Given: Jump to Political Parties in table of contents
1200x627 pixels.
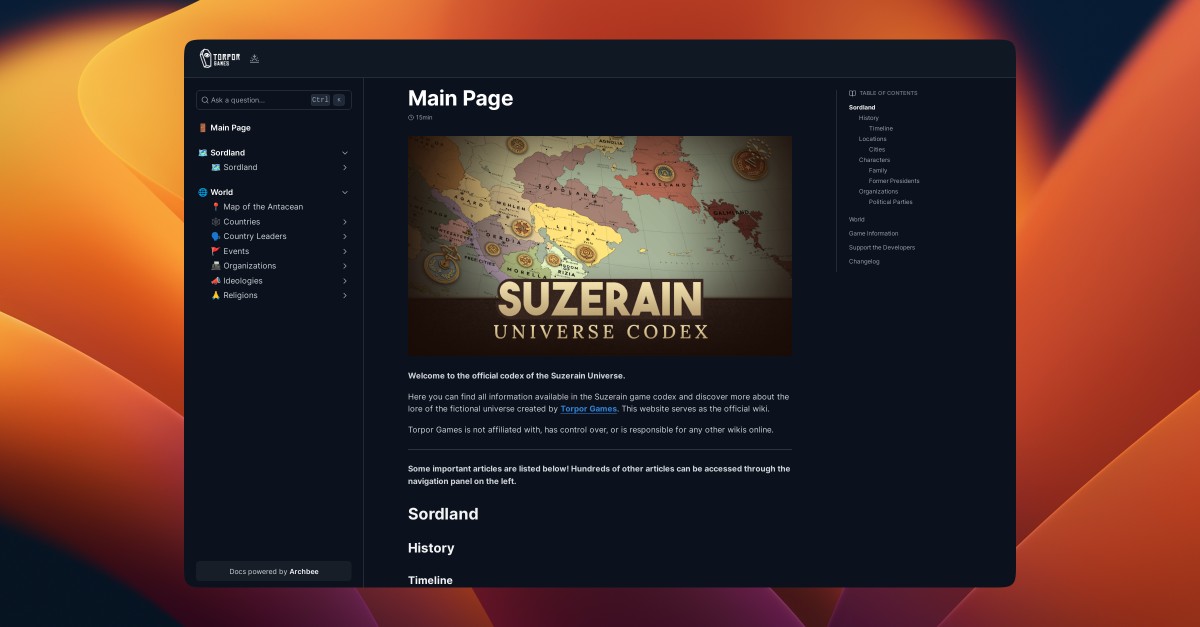Looking at the screenshot, I should [891, 202].
